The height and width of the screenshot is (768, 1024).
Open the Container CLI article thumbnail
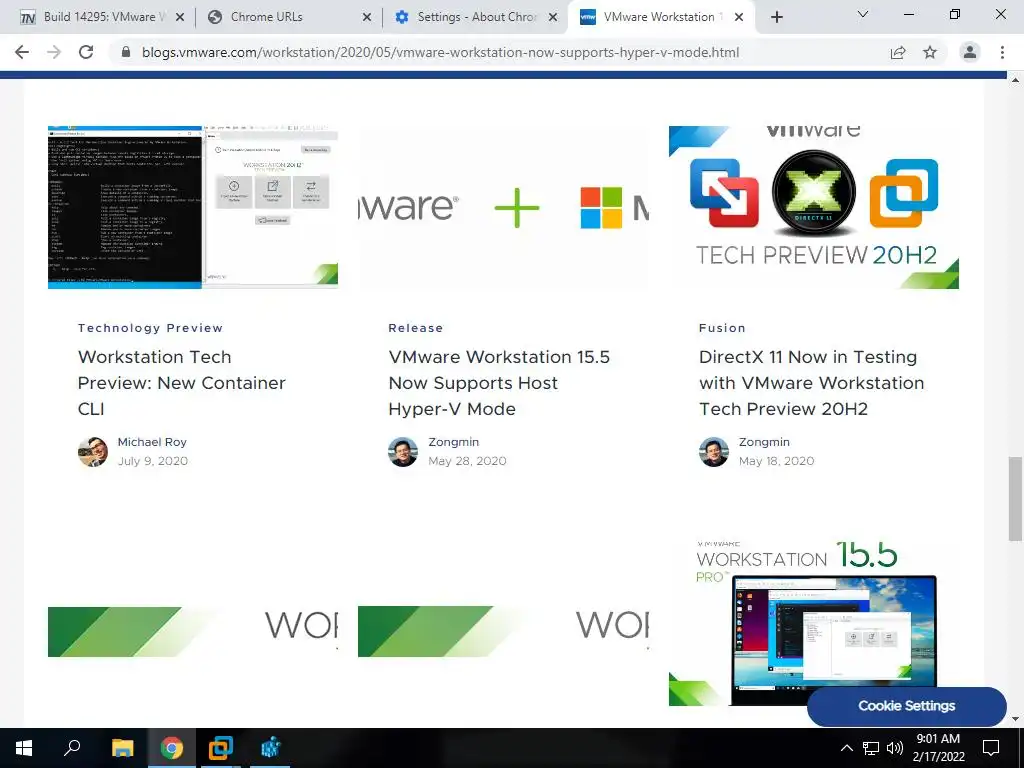click(x=193, y=207)
